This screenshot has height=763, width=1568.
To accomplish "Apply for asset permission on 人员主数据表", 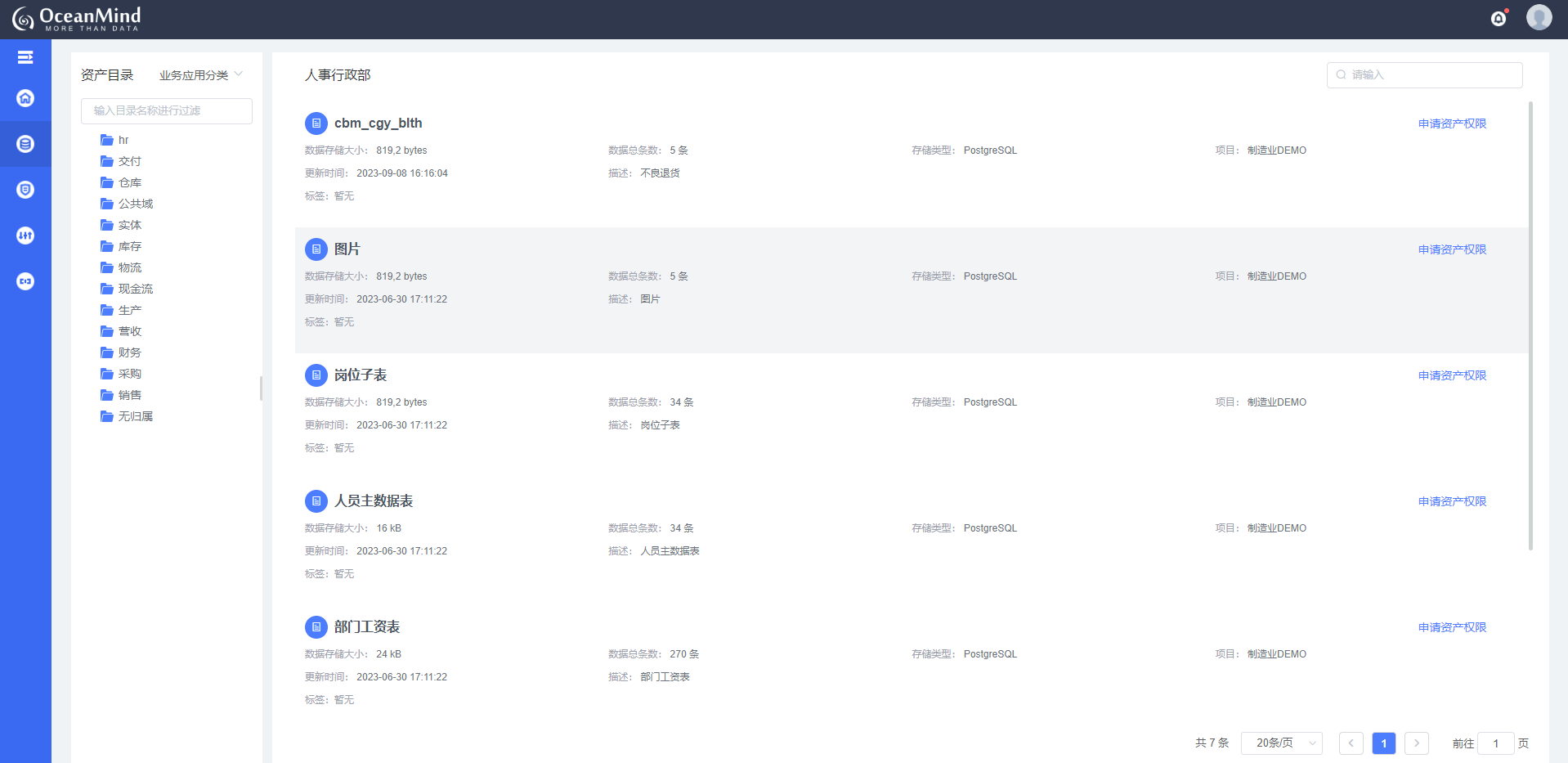I will (x=1452, y=501).
